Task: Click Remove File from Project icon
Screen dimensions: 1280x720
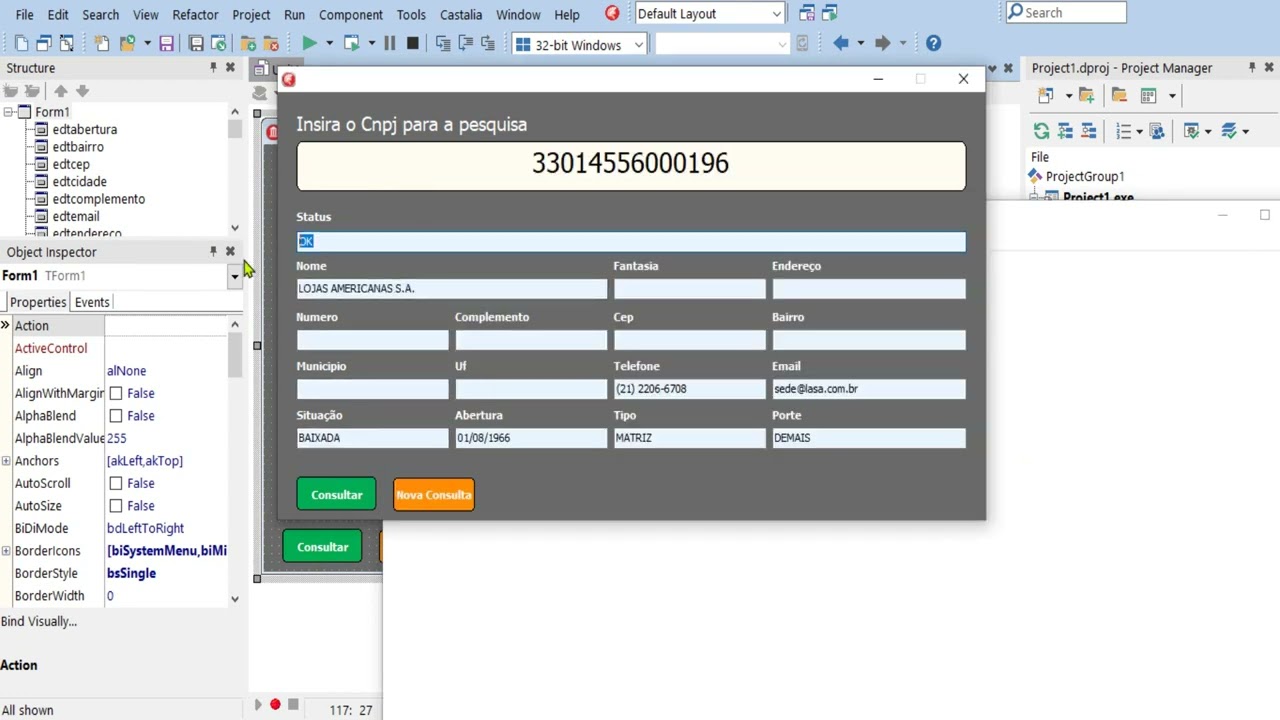Action: click(271, 44)
